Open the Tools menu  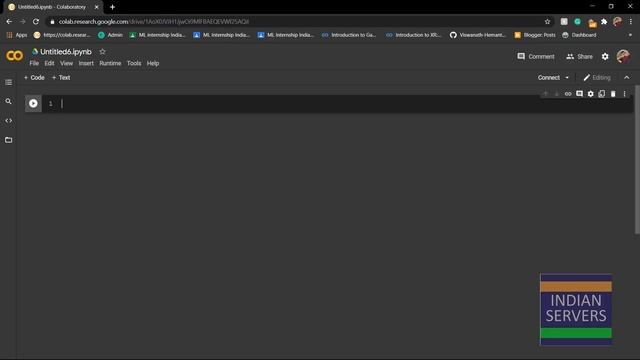point(134,63)
